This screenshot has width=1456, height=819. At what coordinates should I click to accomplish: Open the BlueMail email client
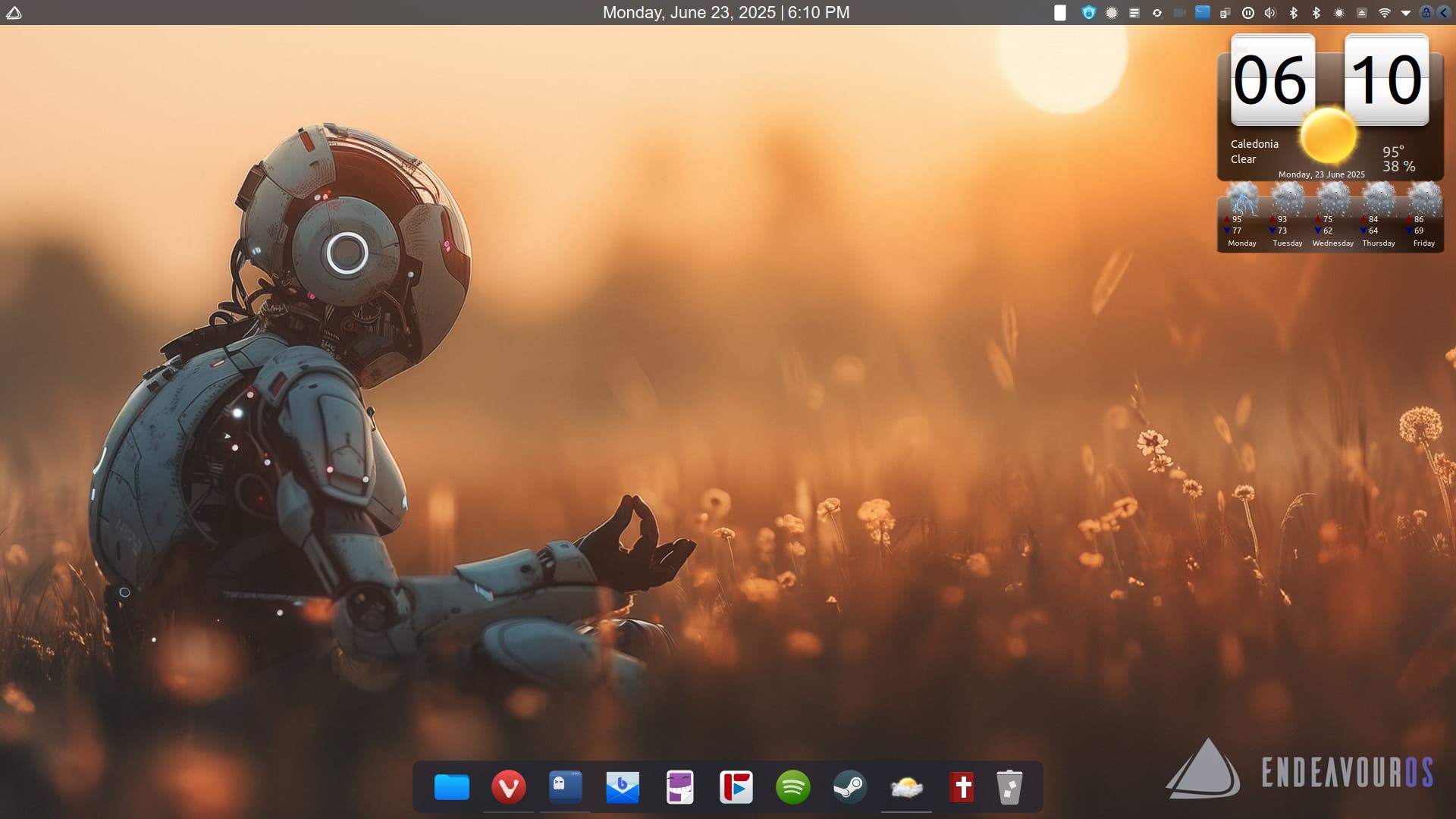point(623,787)
